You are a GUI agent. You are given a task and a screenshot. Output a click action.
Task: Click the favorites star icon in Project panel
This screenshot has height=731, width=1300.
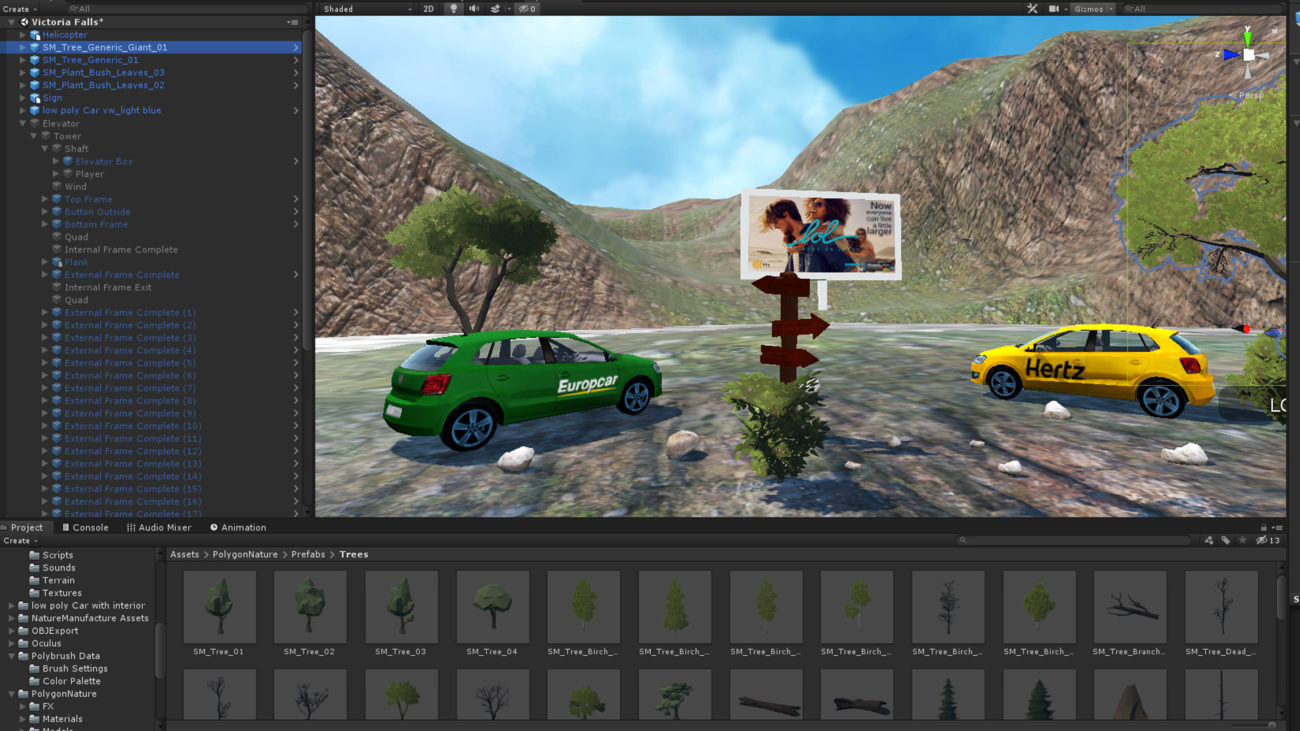1243,540
